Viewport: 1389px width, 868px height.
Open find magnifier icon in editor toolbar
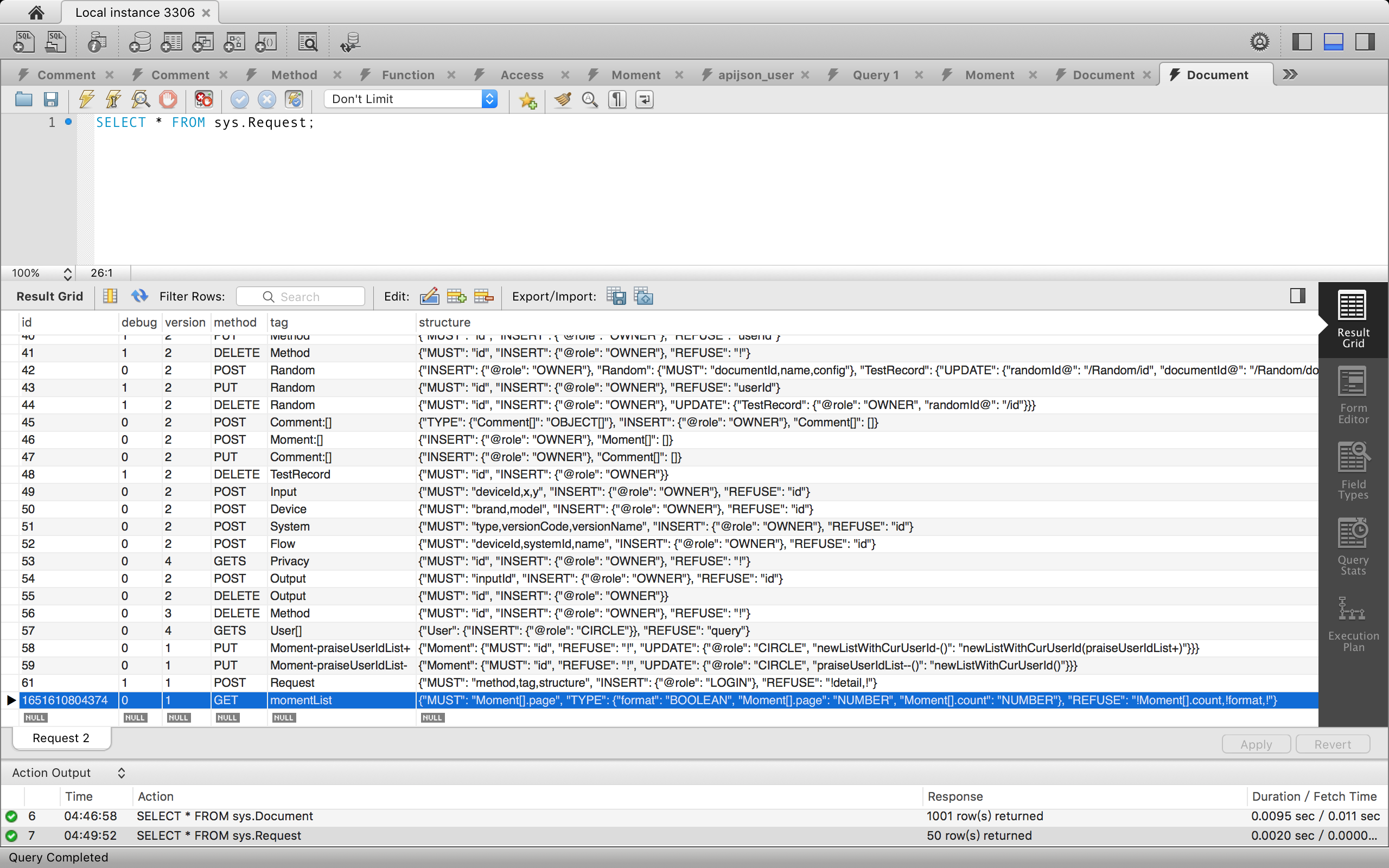[x=589, y=99]
